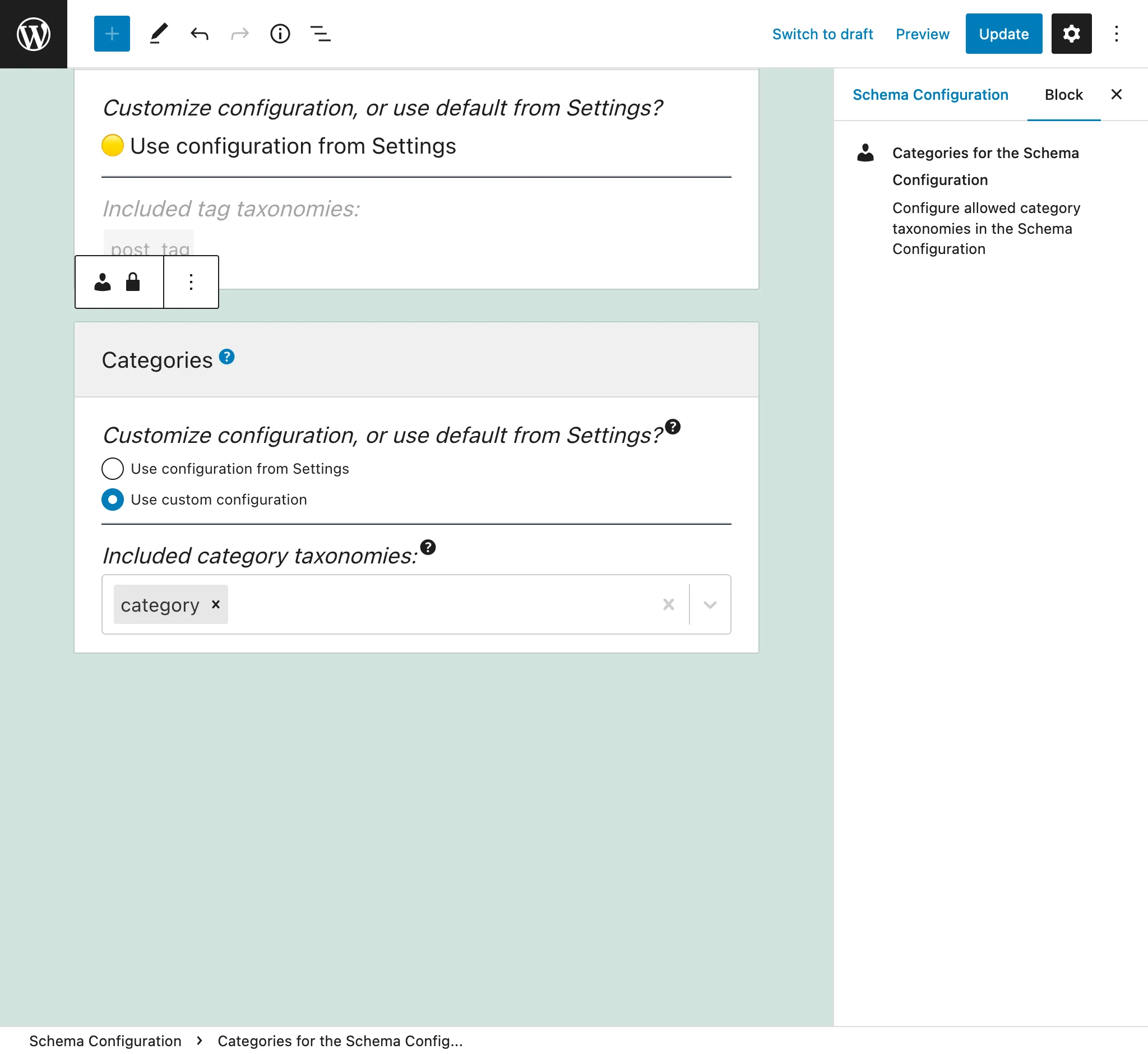Click the WordPress logo icon
This screenshot has height=1054, width=1148.
(x=34, y=34)
